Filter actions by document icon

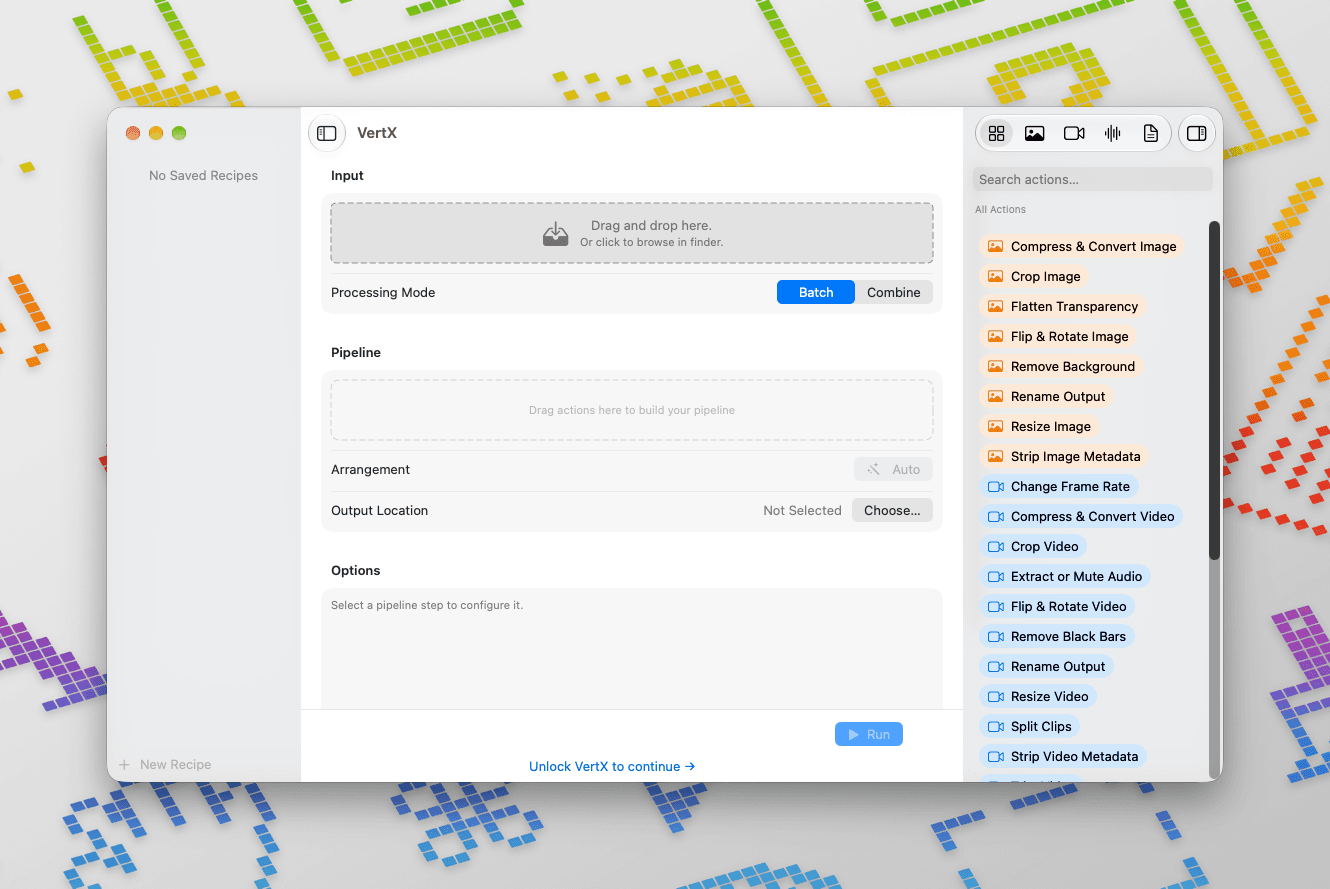[1151, 133]
